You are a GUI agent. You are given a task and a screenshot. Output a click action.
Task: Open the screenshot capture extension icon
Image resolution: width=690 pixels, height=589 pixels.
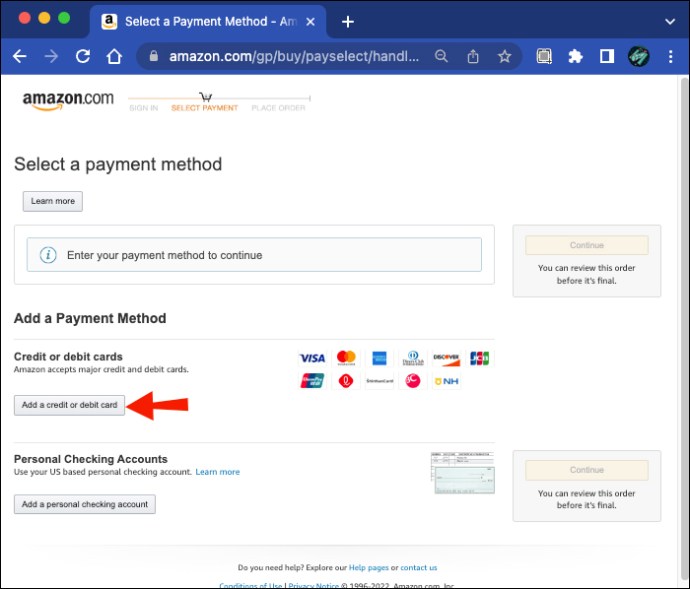coord(544,56)
